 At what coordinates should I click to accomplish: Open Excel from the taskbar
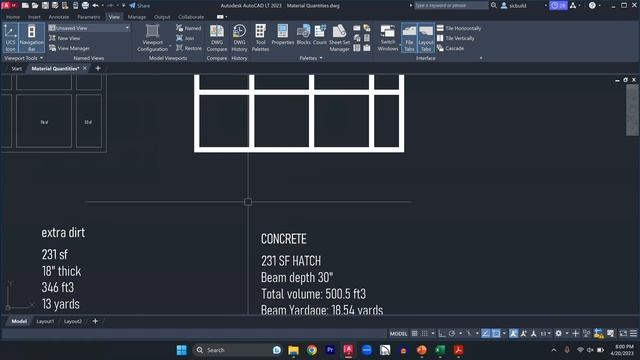coord(440,350)
